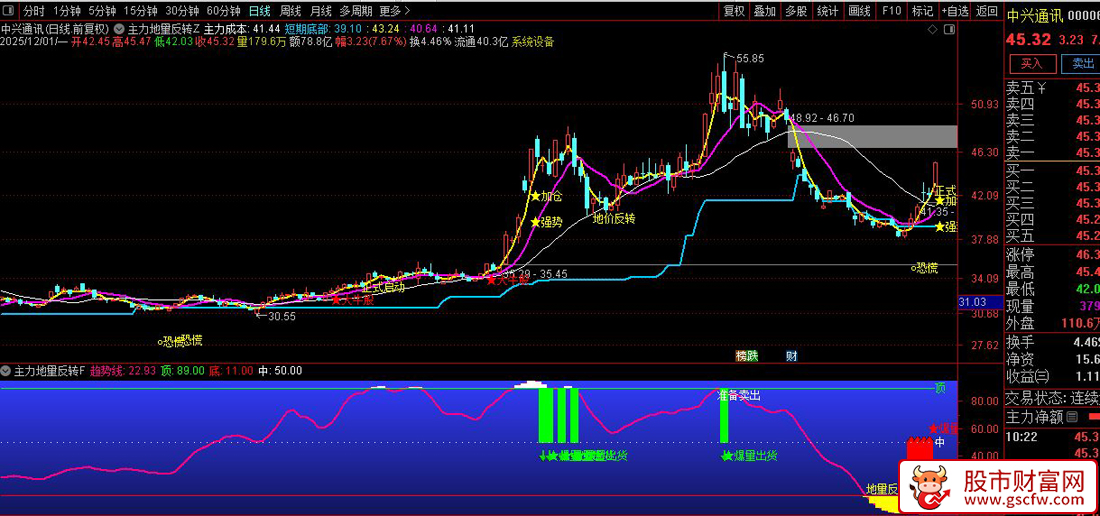1100x516 pixels.
Task: Switch to 周线 weekly chart
Action: pyautogui.click(x=290, y=11)
